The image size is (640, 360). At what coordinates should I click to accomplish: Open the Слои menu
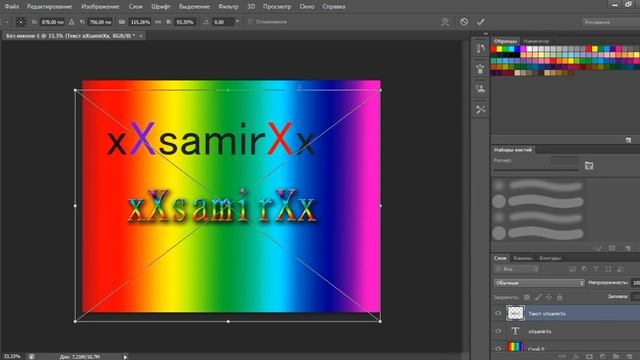pos(136,7)
